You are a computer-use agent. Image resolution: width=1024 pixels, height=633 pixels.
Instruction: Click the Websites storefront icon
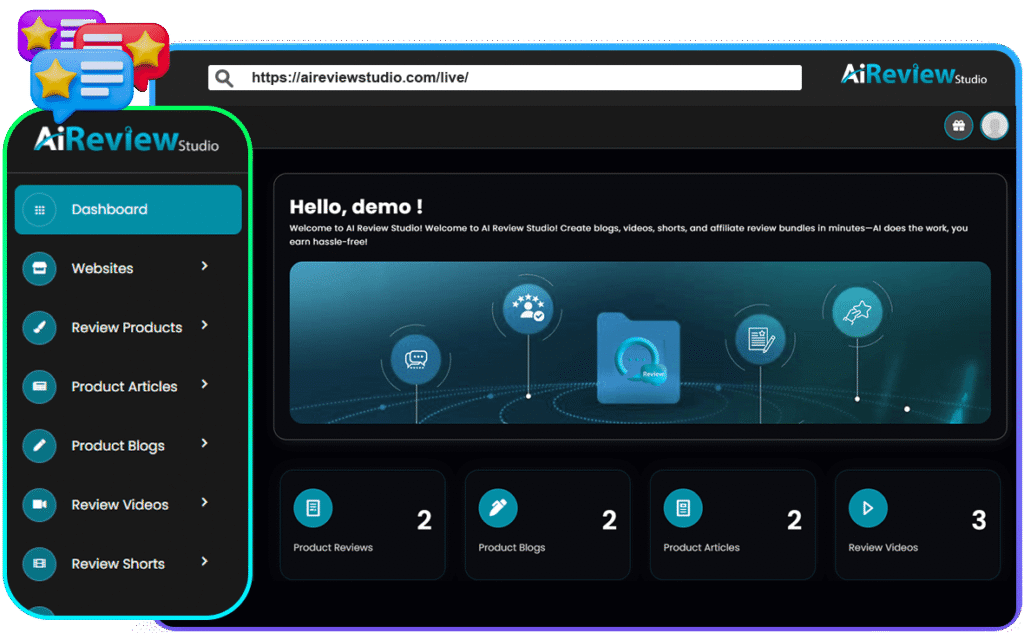(x=39, y=269)
